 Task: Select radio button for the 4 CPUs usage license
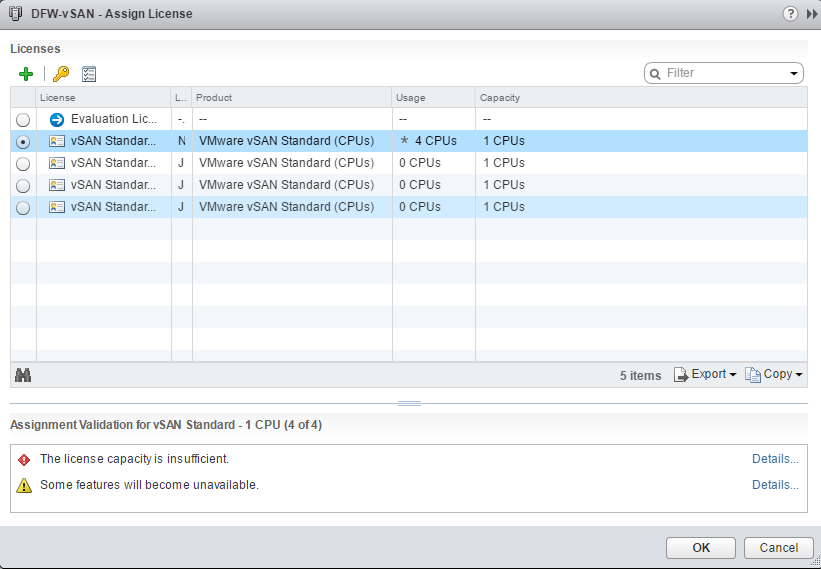[23, 142]
